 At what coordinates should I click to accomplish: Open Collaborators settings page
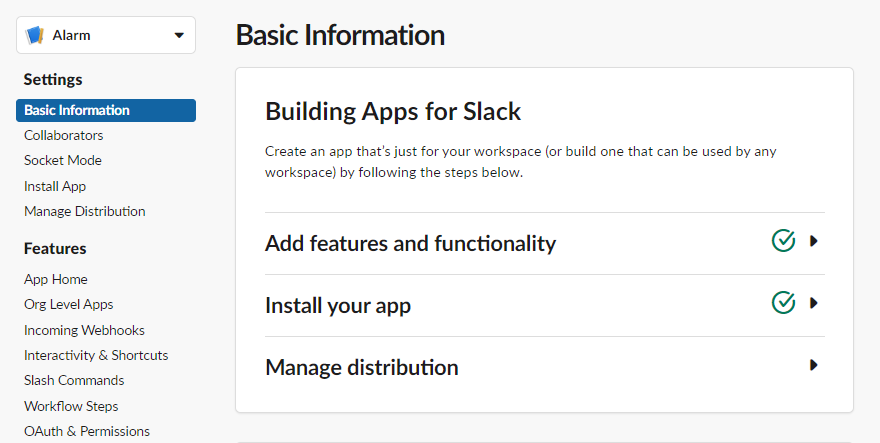coord(63,135)
